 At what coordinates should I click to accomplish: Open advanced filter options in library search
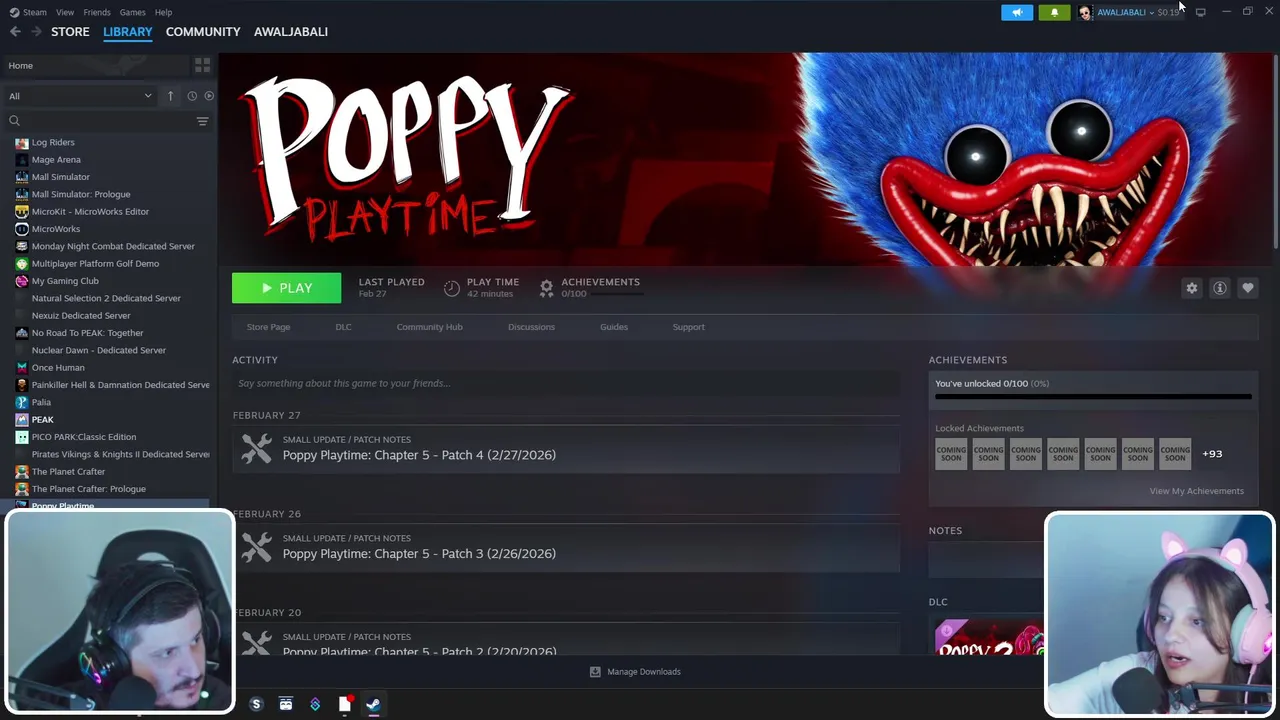tap(202, 121)
